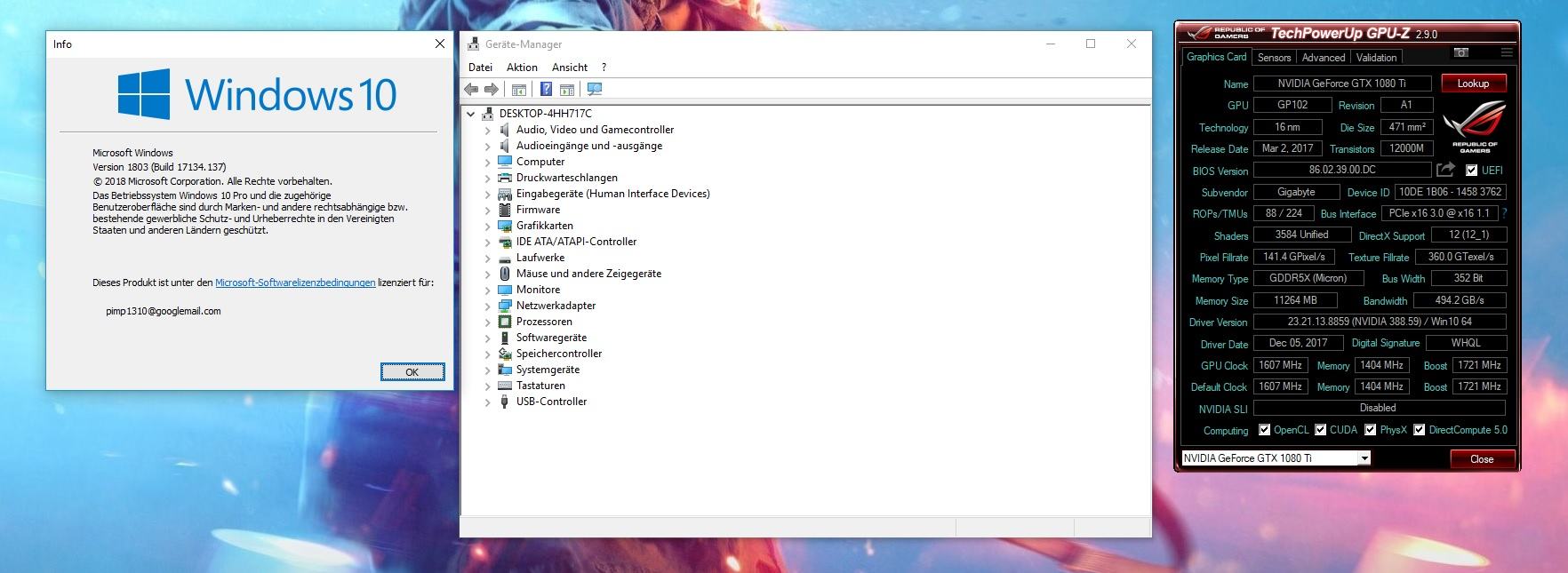Click the text Version 1803 (Build 17134.137)
Screen dimensions: 1568x573
click(x=159, y=167)
